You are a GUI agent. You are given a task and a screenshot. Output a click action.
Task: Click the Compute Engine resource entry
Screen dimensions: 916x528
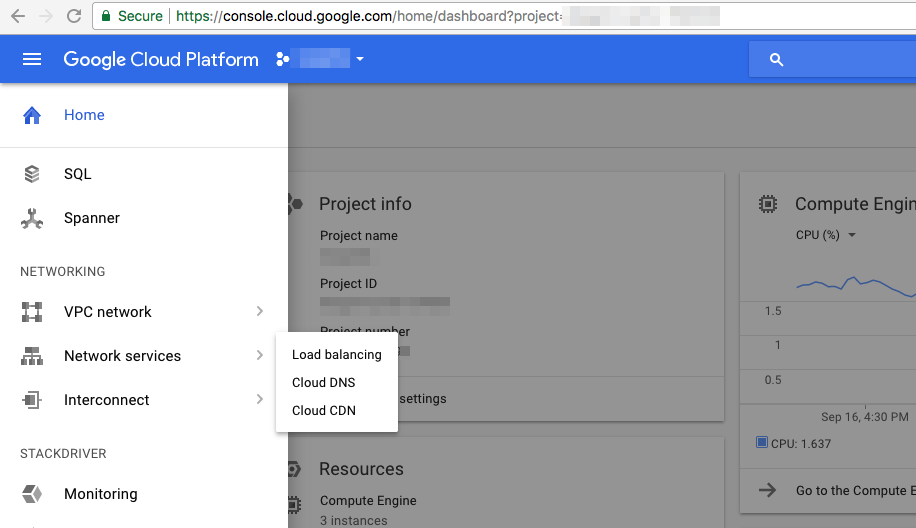[368, 501]
